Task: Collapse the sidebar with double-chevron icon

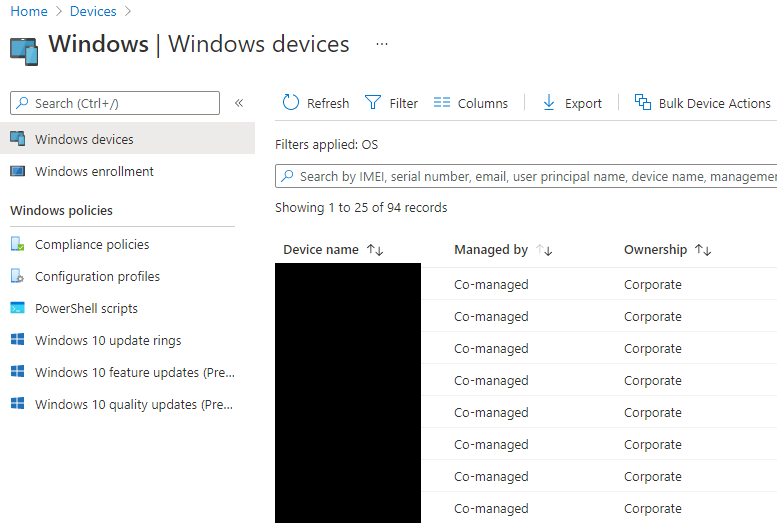Action: click(239, 103)
